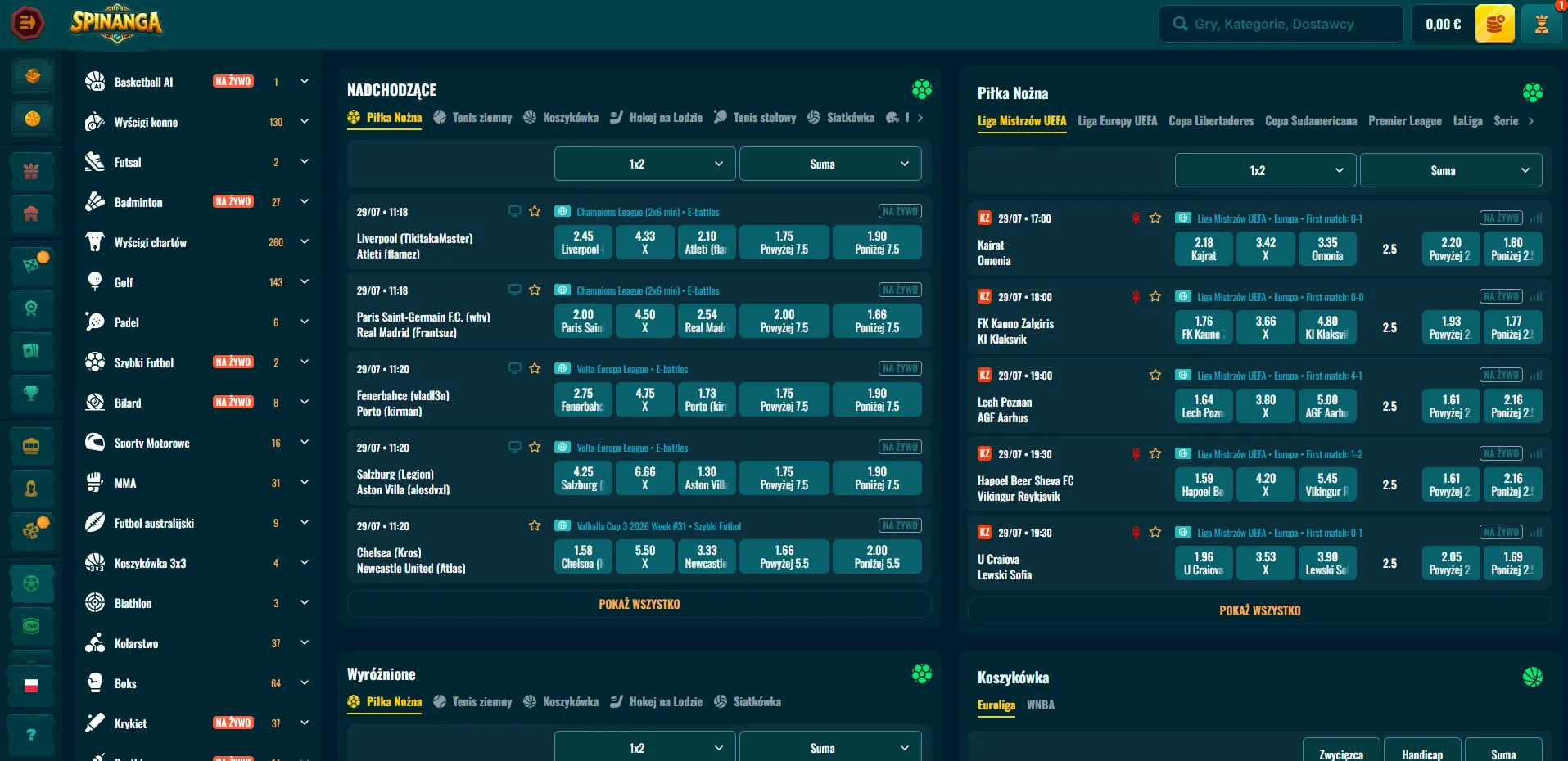
Task: Open the Polish flag language selector
Action: click(x=31, y=686)
